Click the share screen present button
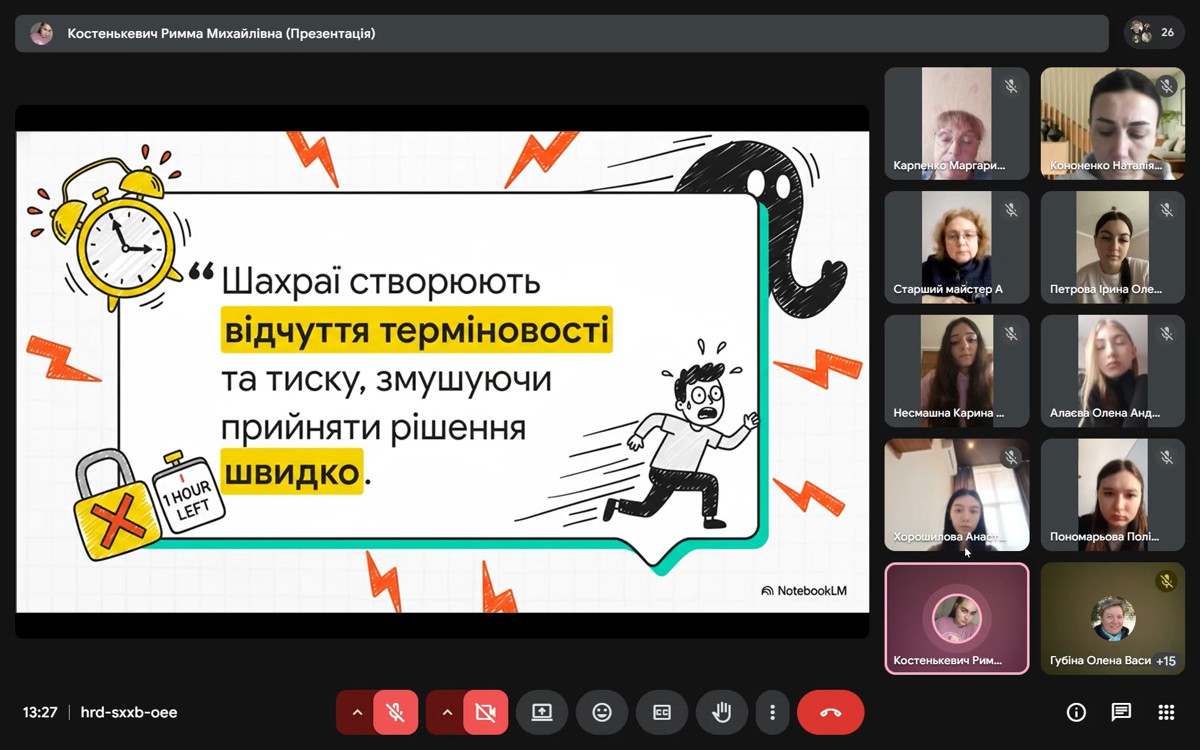The image size is (1200, 750). tap(542, 712)
